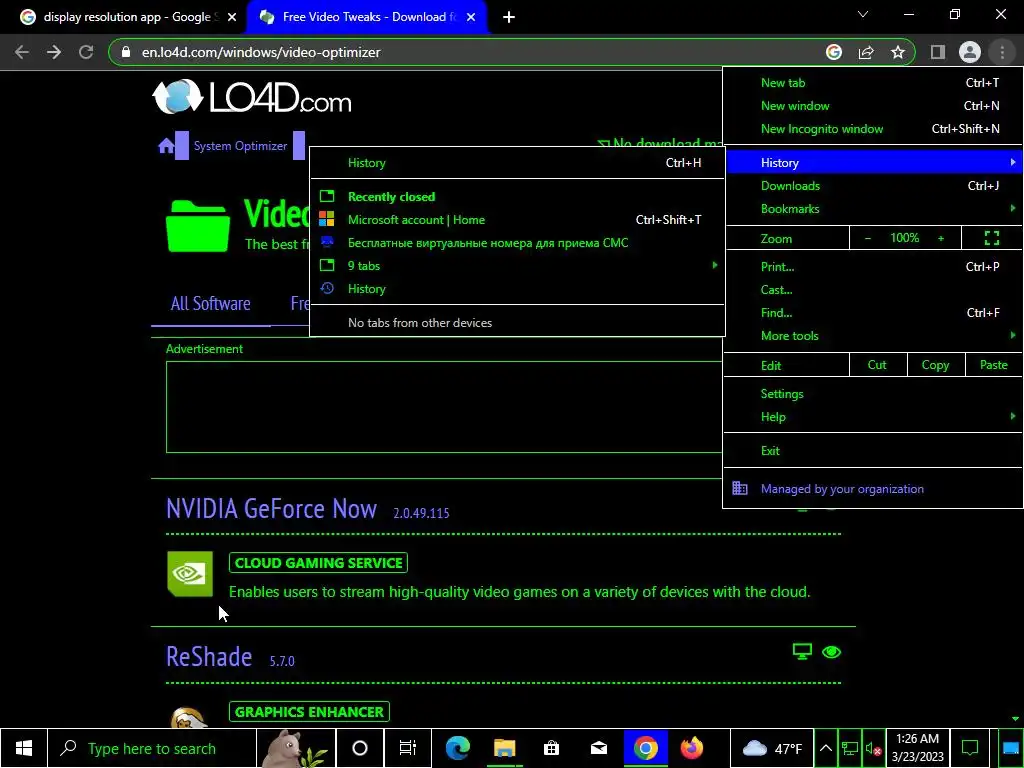Open the Chrome profile avatar

[970, 52]
